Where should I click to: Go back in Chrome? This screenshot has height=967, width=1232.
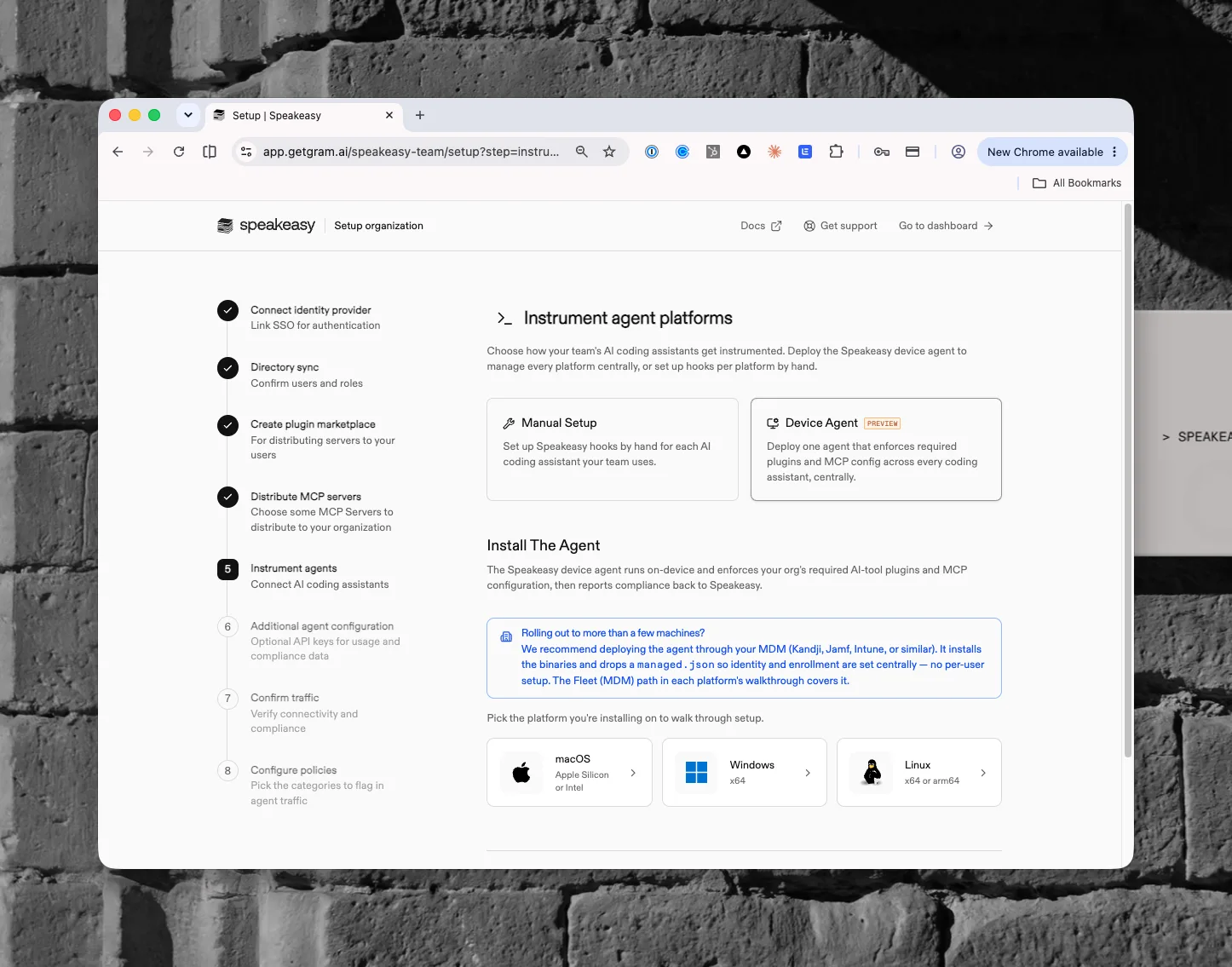click(x=118, y=152)
